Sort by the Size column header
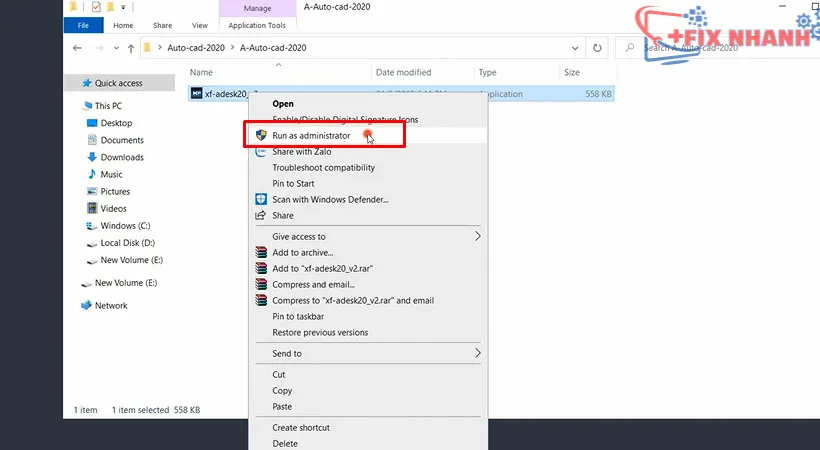The height and width of the screenshot is (450, 820). point(572,72)
